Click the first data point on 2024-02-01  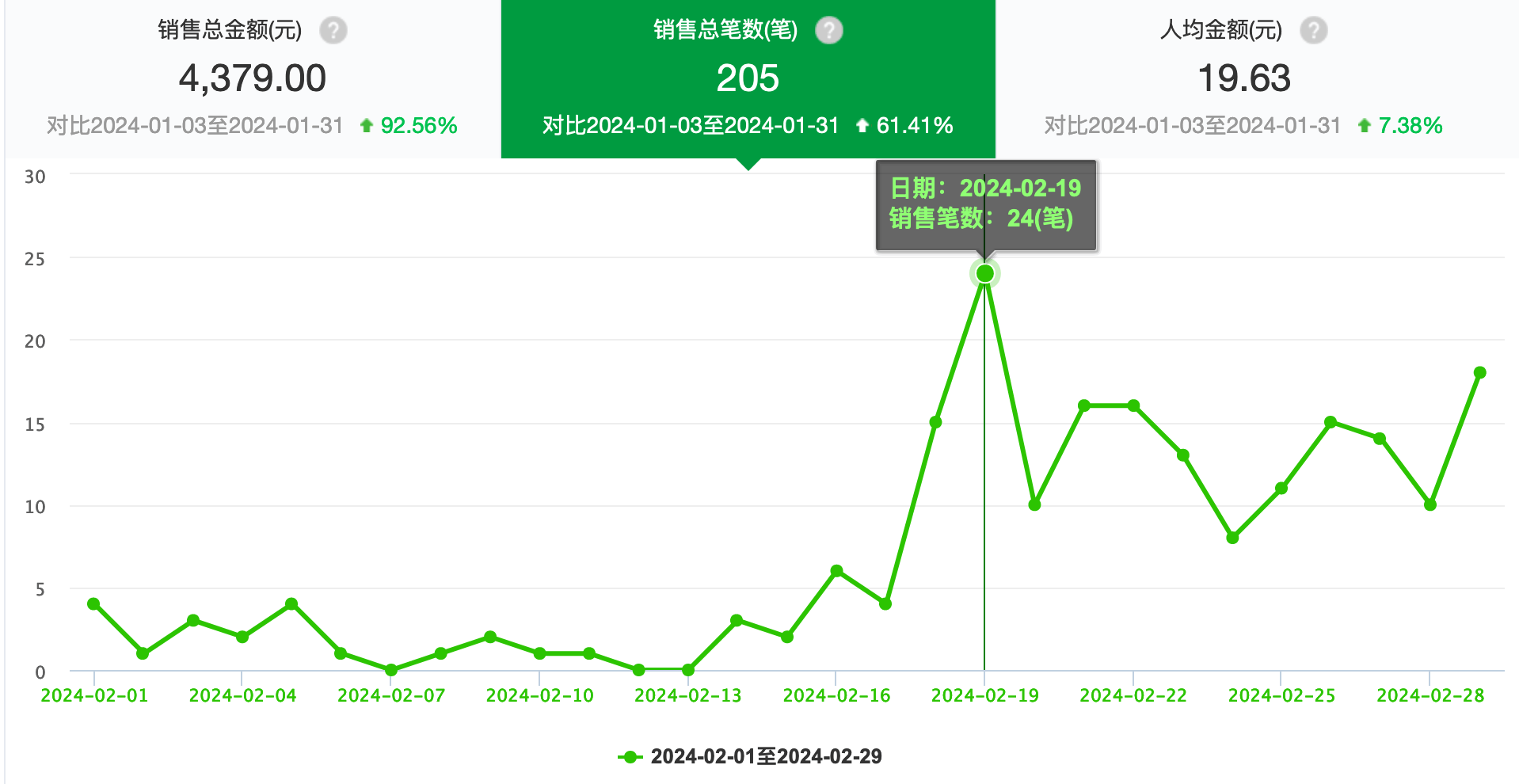coord(93,604)
